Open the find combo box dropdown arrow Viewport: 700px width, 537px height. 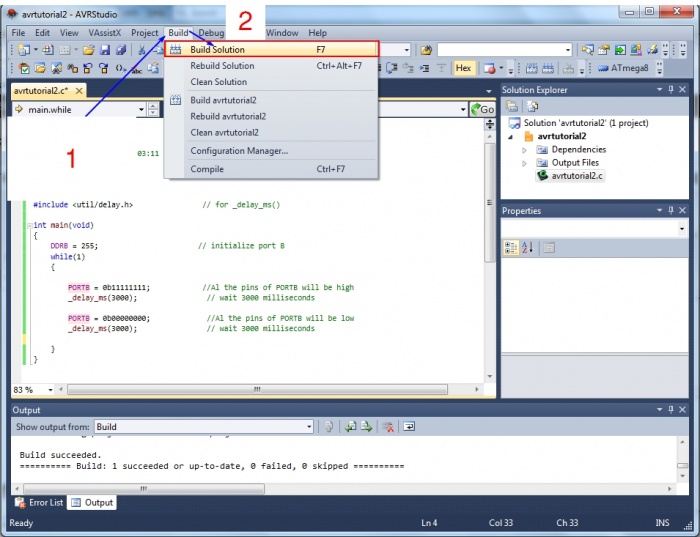coord(567,50)
